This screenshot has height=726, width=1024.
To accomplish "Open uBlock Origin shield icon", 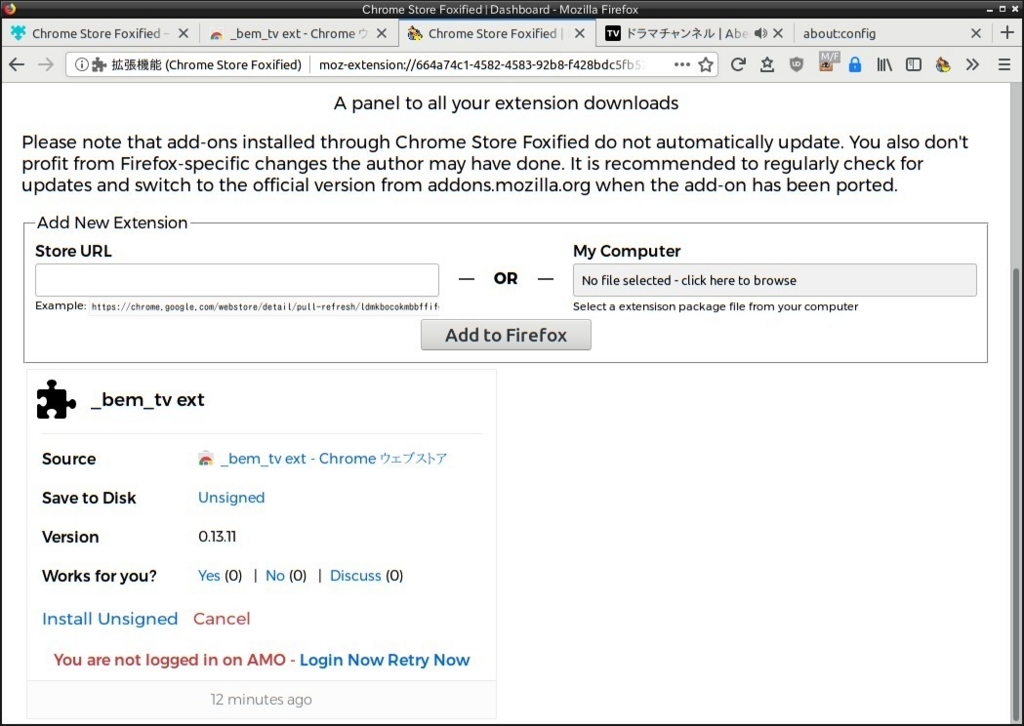I will [796, 65].
